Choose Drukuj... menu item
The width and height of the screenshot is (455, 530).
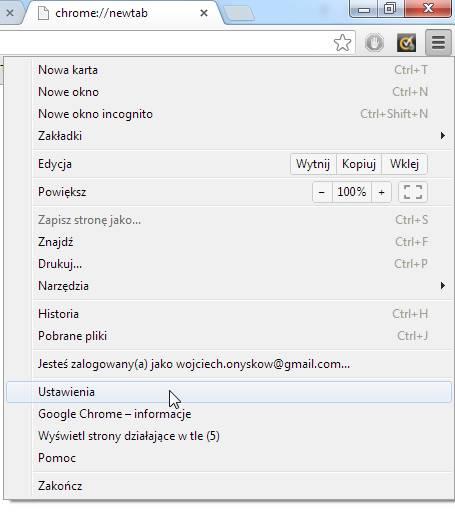coord(229,264)
